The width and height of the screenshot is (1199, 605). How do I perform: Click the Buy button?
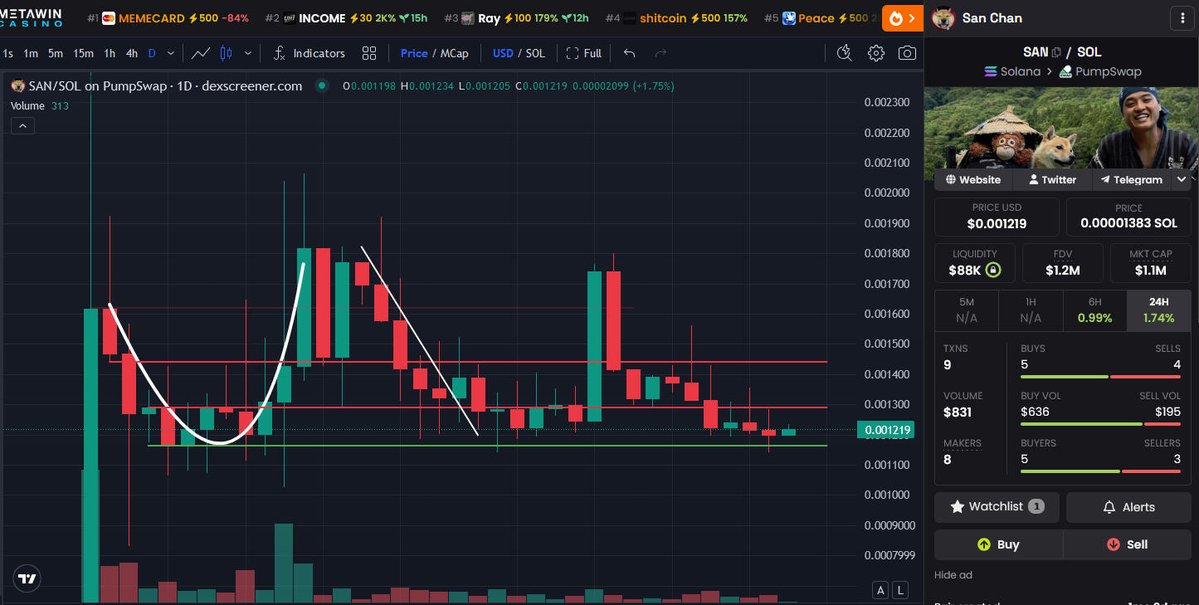(998, 545)
